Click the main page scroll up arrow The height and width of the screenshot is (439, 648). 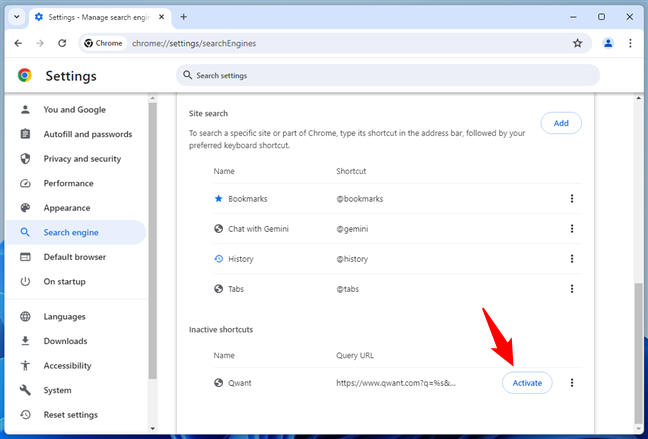pyautogui.click(x=638, y=98)
